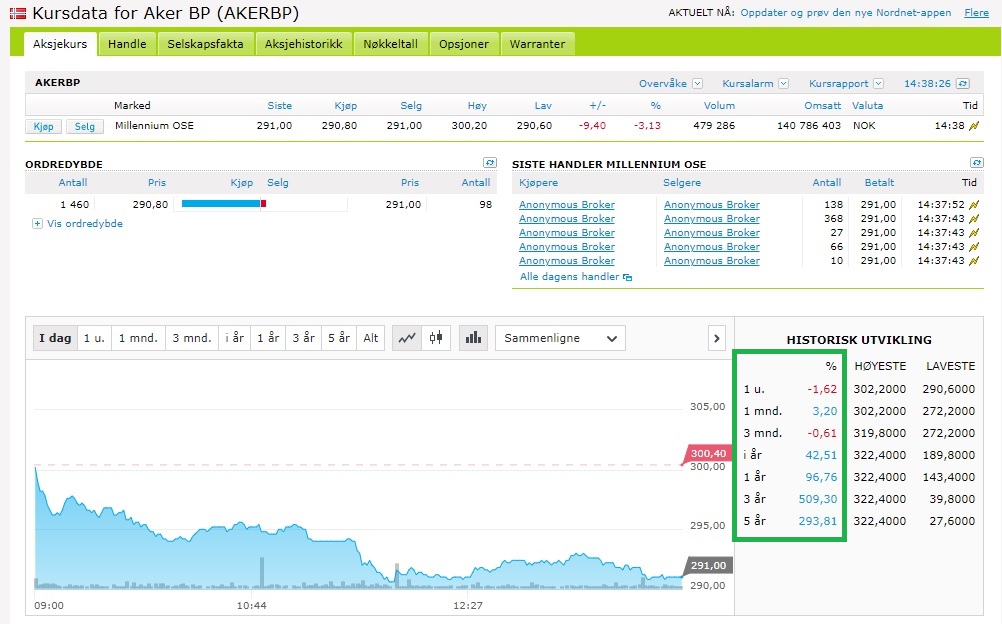1002x624 pixels.
Task: Click the red sell-side order depth marker
Action: click(263, 204)
